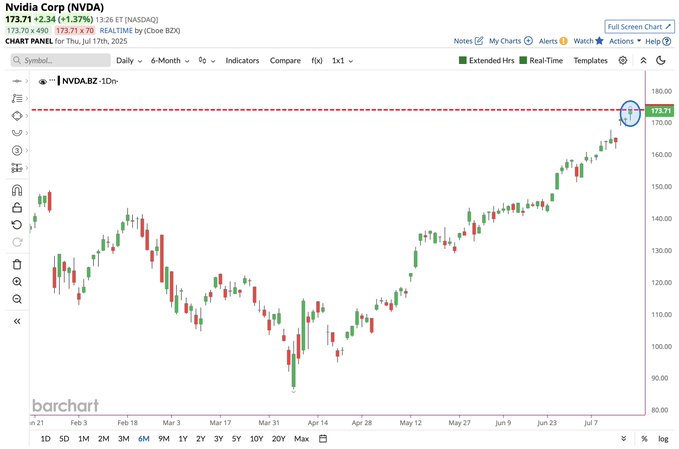
Task: Open chart settings gear
Action: coord(623,60)
